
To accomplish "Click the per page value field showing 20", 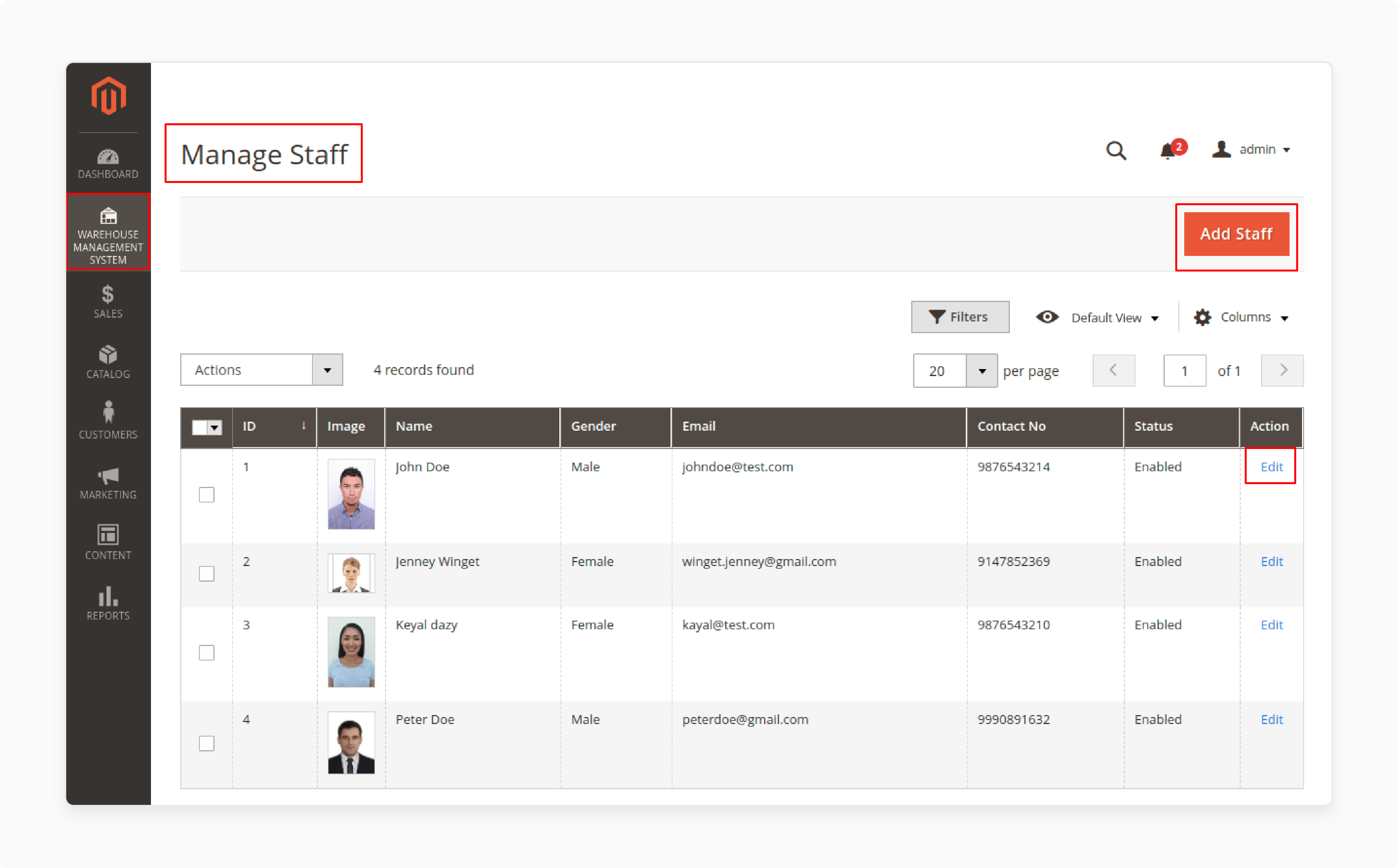I will (939, 371).
